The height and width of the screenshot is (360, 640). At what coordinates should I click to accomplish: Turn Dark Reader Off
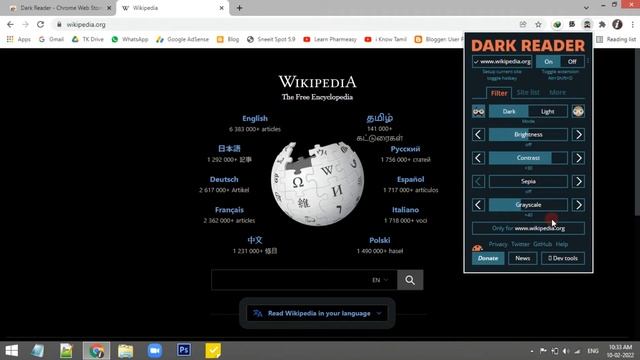click(572, 62)
